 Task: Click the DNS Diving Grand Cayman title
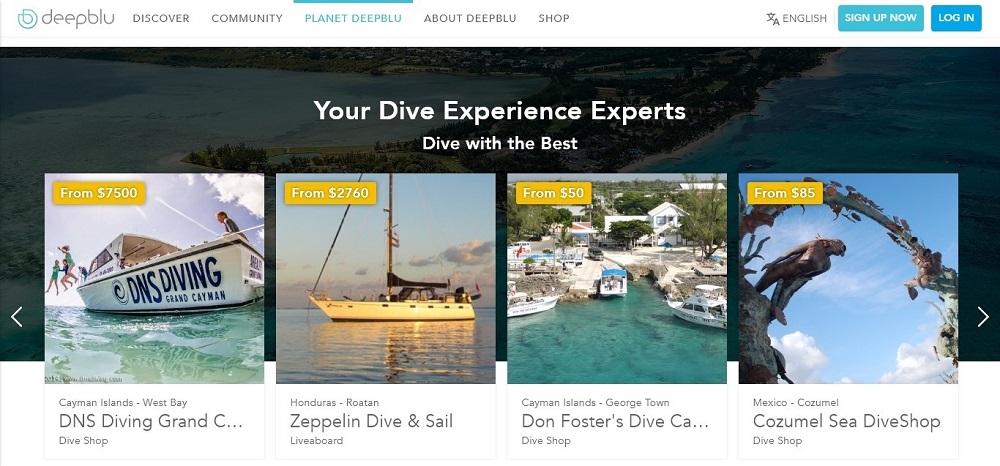click(151, 421)
